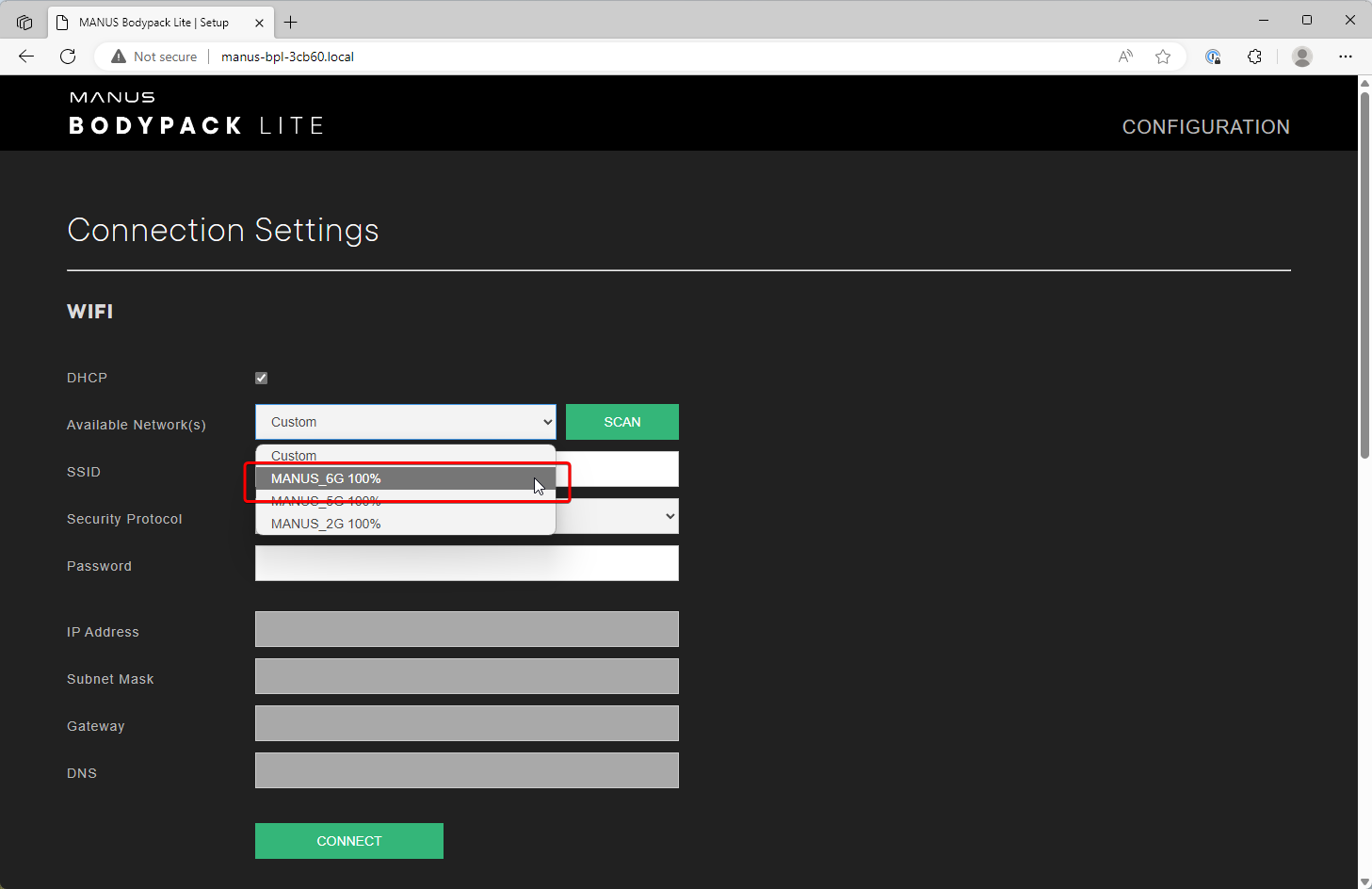This screenshot has width=1372, height=889.
Task: Open the browser extensions puzzle icon
Action: pyautogui.click(x=1254, y=57)
